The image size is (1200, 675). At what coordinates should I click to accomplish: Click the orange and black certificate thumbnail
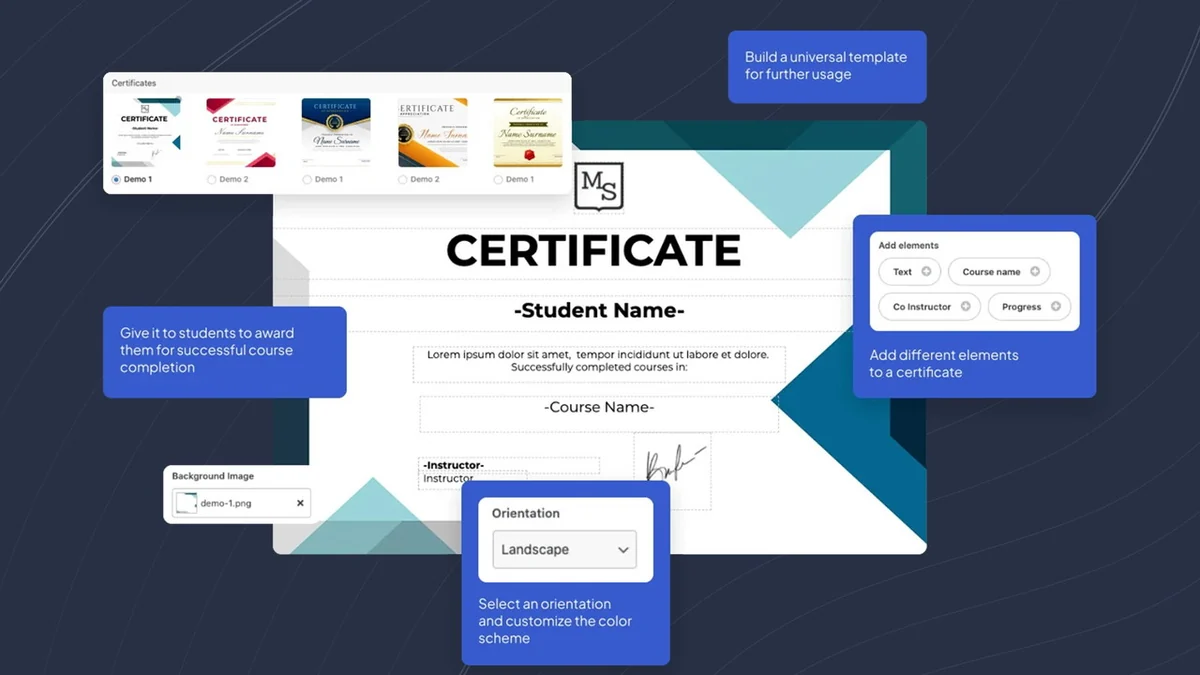tap(432, 132)
